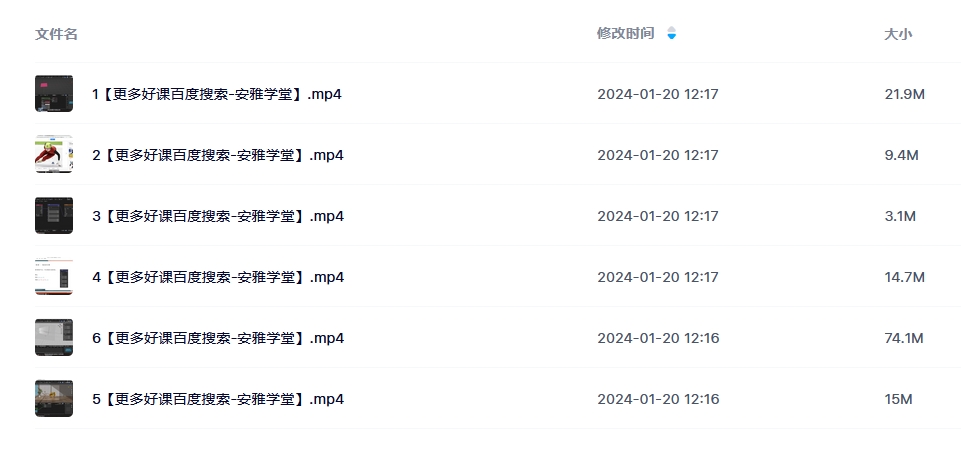Click the white page thumbnail of file 4
Screen dimensions: 961x453
[54, 276]
